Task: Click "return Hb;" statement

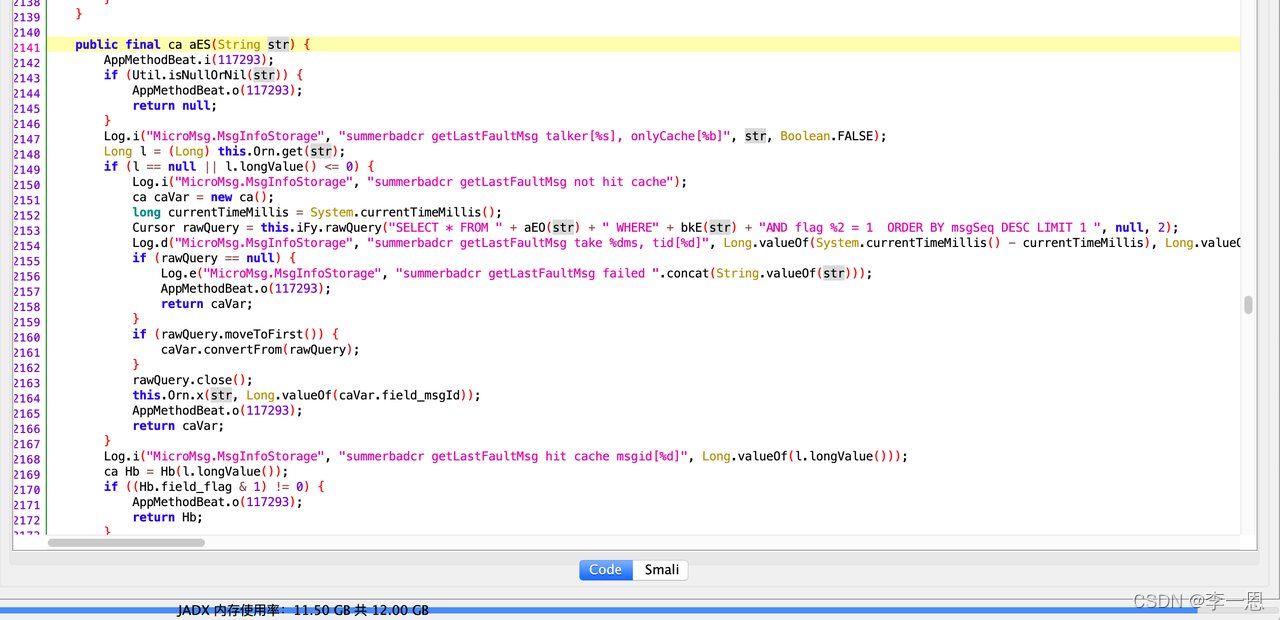Action: pos(167,517)
